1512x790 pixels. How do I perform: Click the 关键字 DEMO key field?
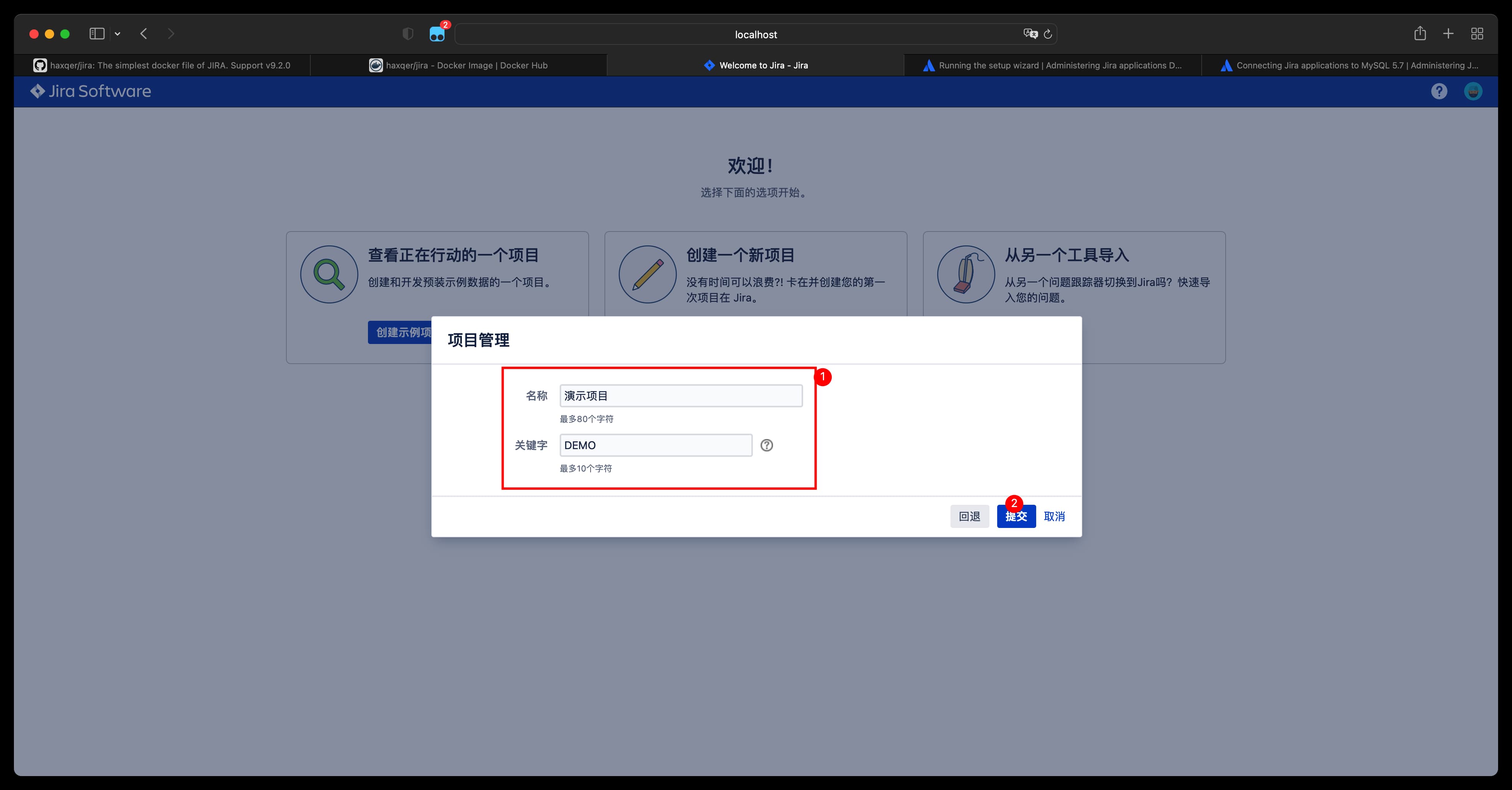pos(656,445)
